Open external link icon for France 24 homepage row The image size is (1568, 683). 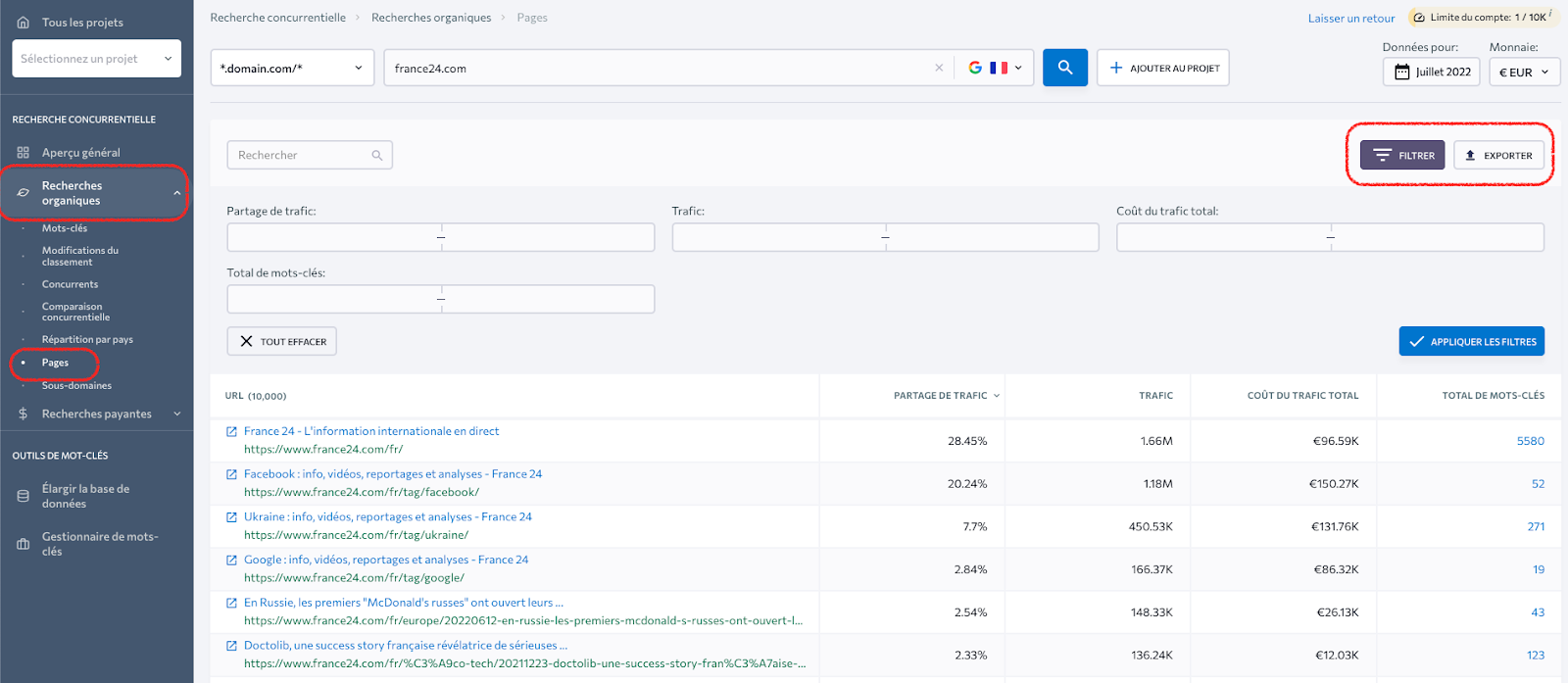pos(232,431)
